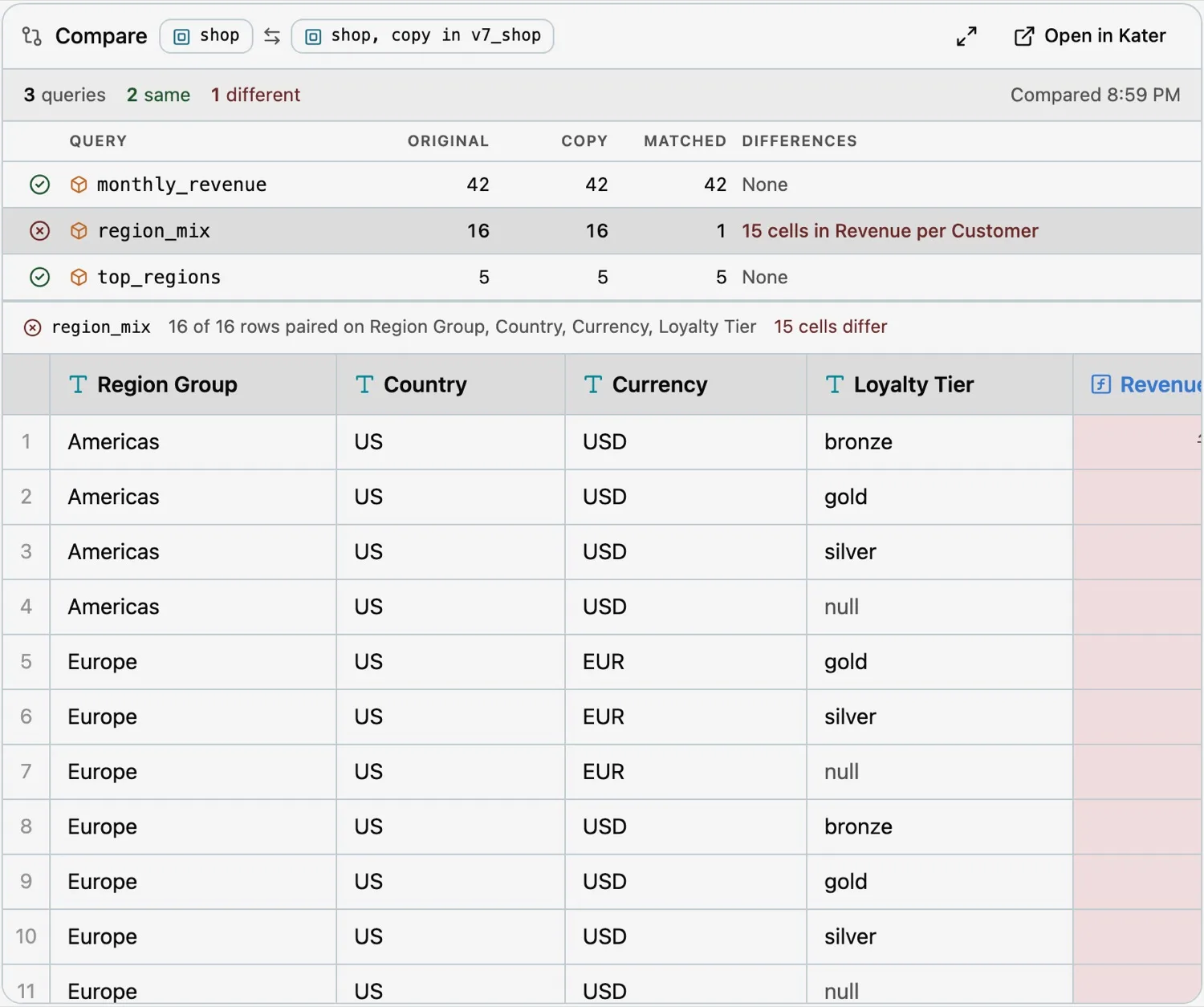Click row number 10 in the table
This screenshot has height=1007, width=1204.
[26, 936]
